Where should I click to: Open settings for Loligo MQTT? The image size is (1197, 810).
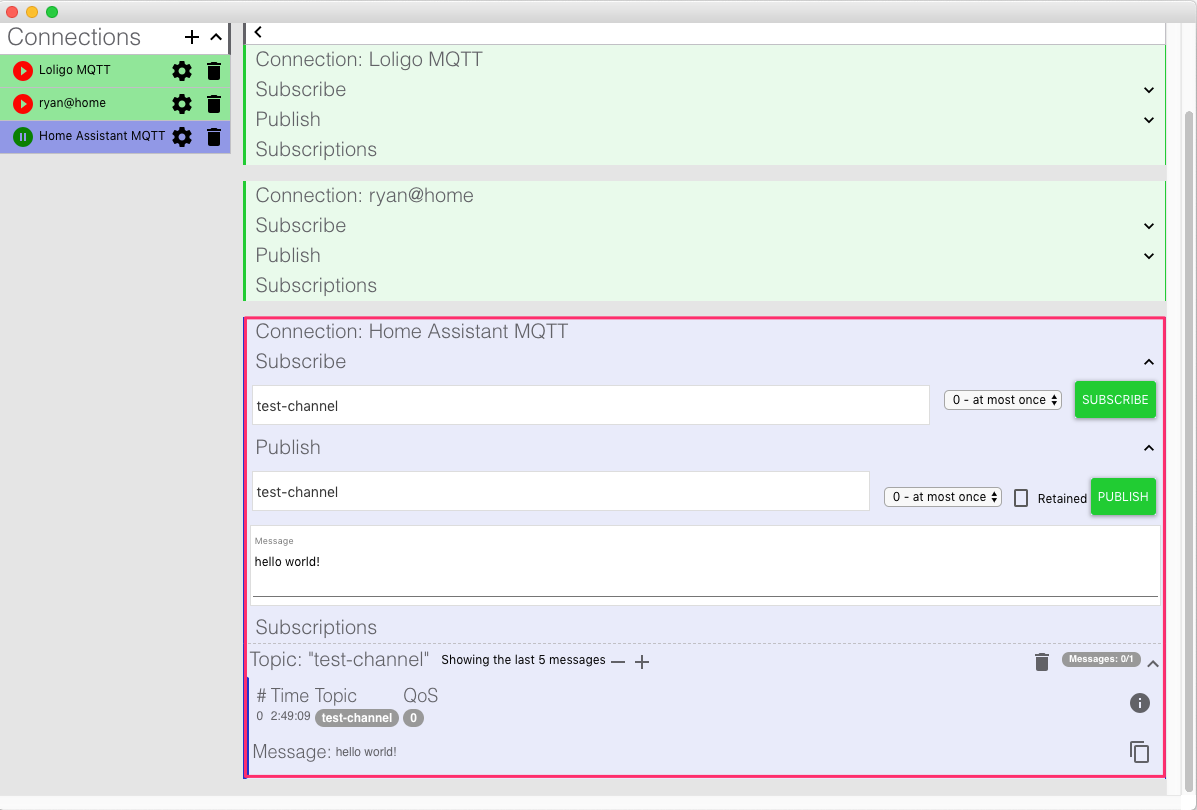pyautogui.click(x=182, y=71)
